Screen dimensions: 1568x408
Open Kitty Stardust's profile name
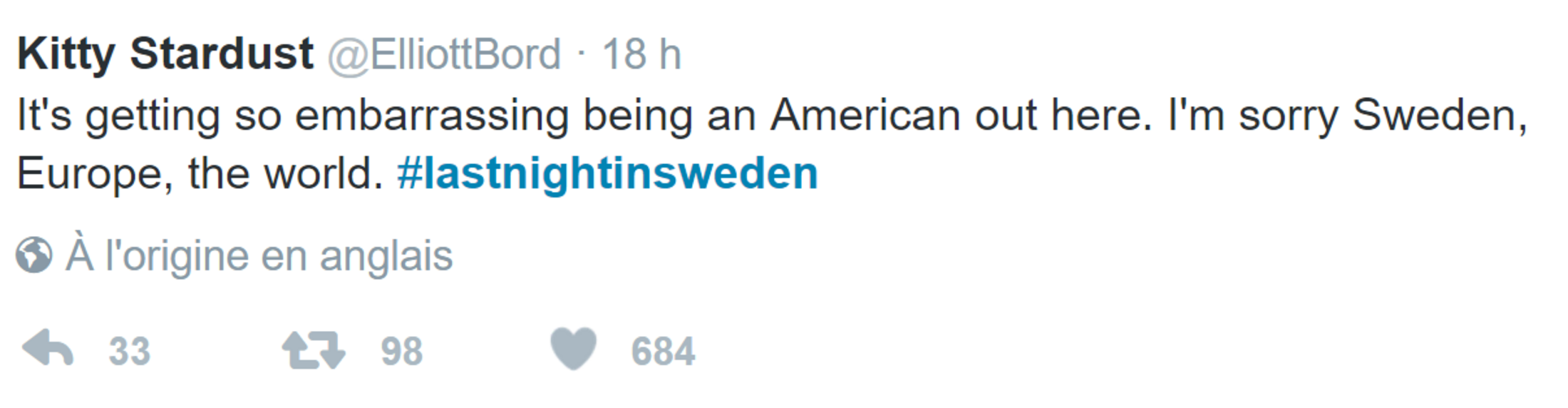click(165, 54)
